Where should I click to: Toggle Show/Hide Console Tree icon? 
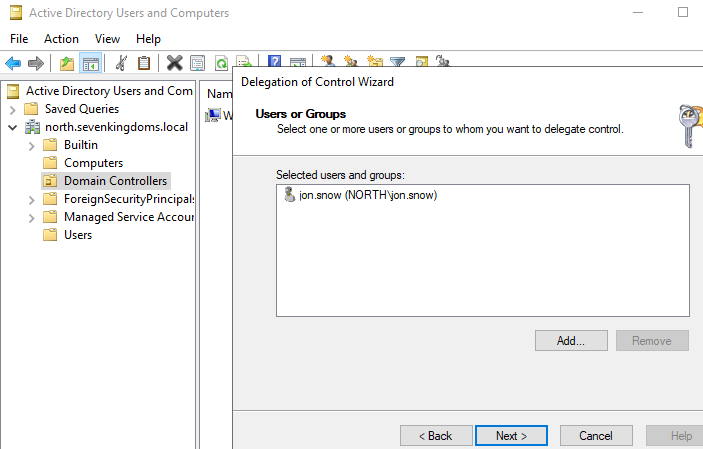point(90,63)
